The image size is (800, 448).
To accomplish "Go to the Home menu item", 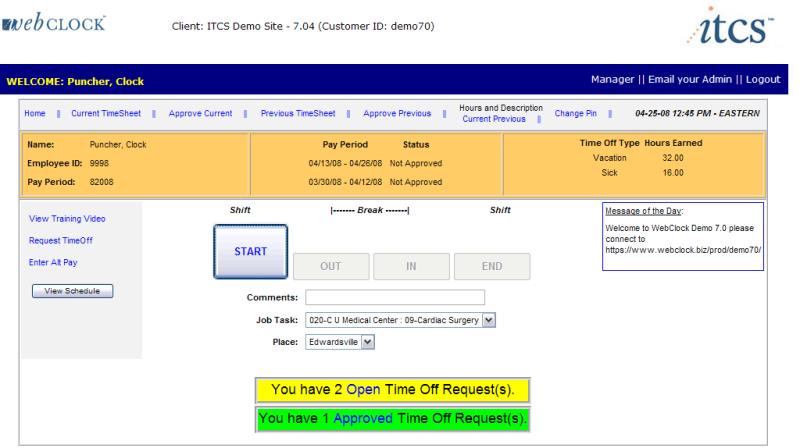I will point(35,113).
